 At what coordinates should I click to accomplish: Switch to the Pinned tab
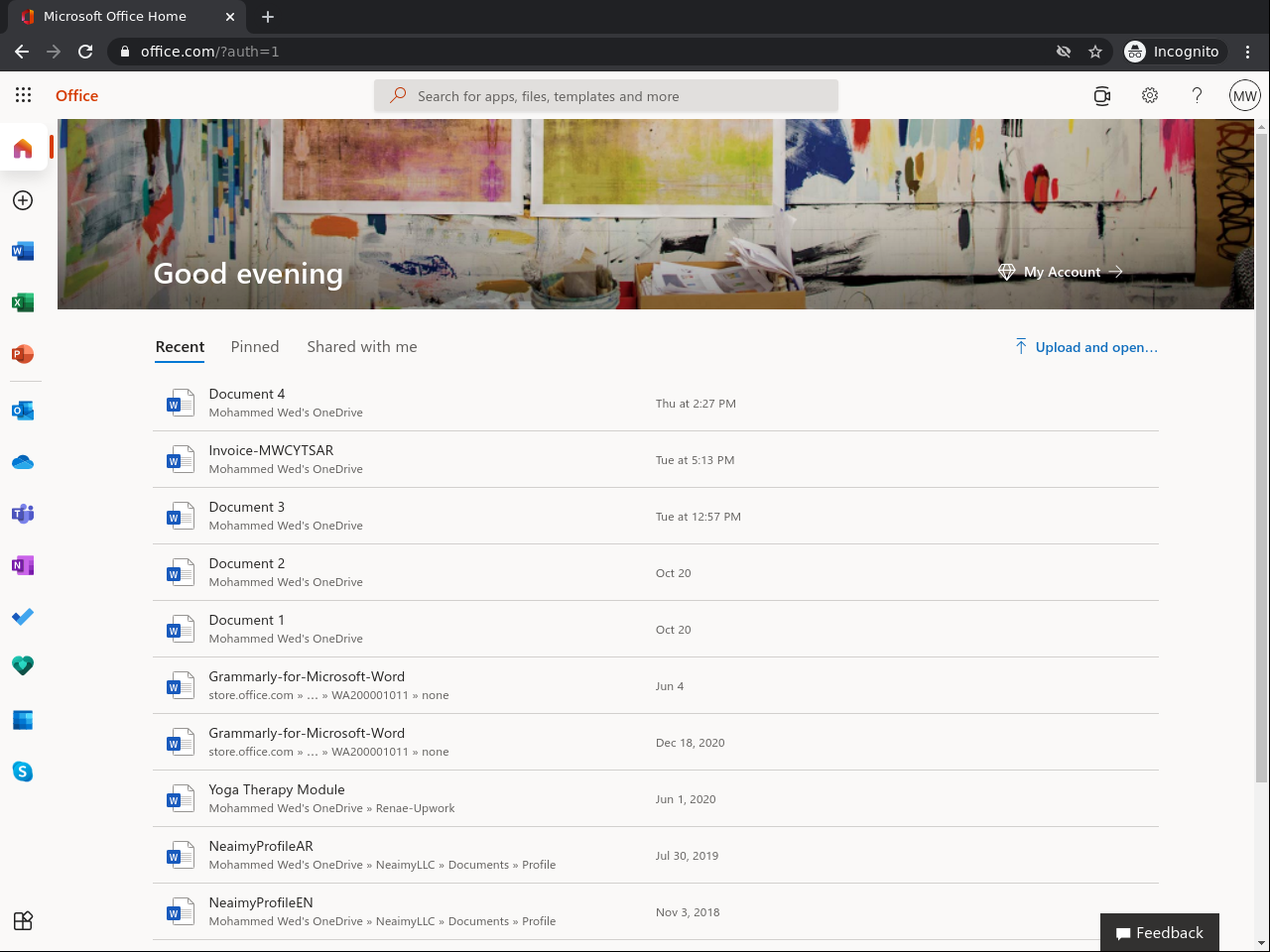tap(255, 347)
